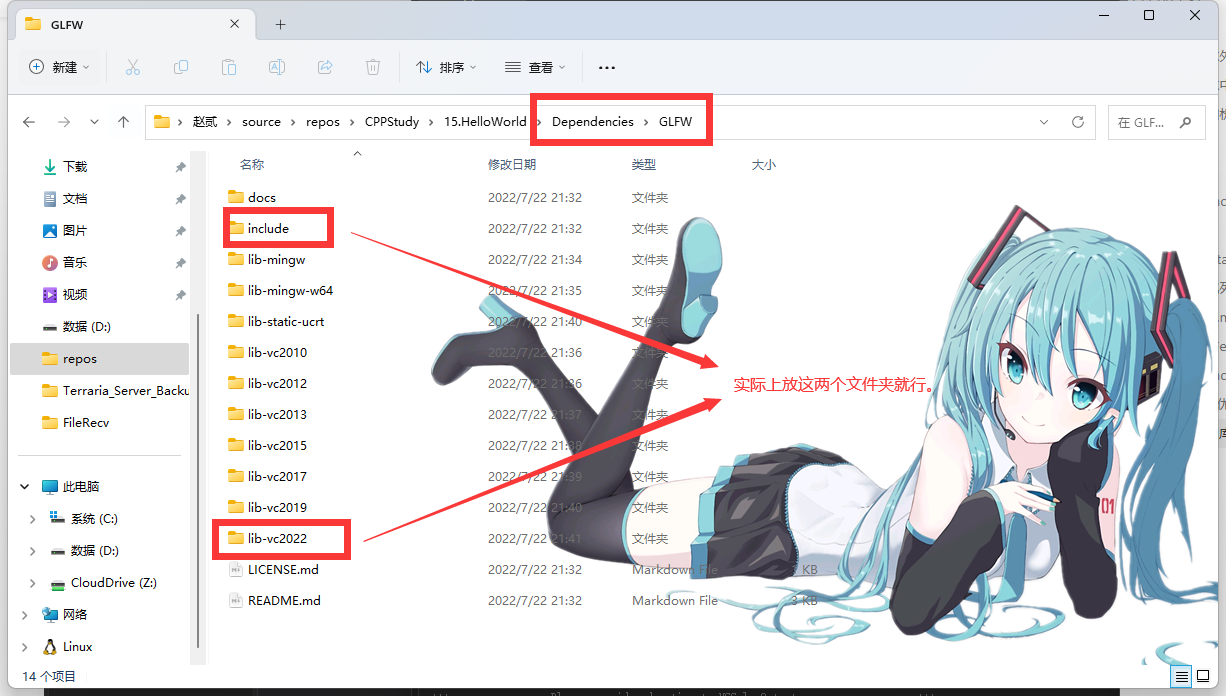Click the search magnifier icon

[x=1186, y=123]
